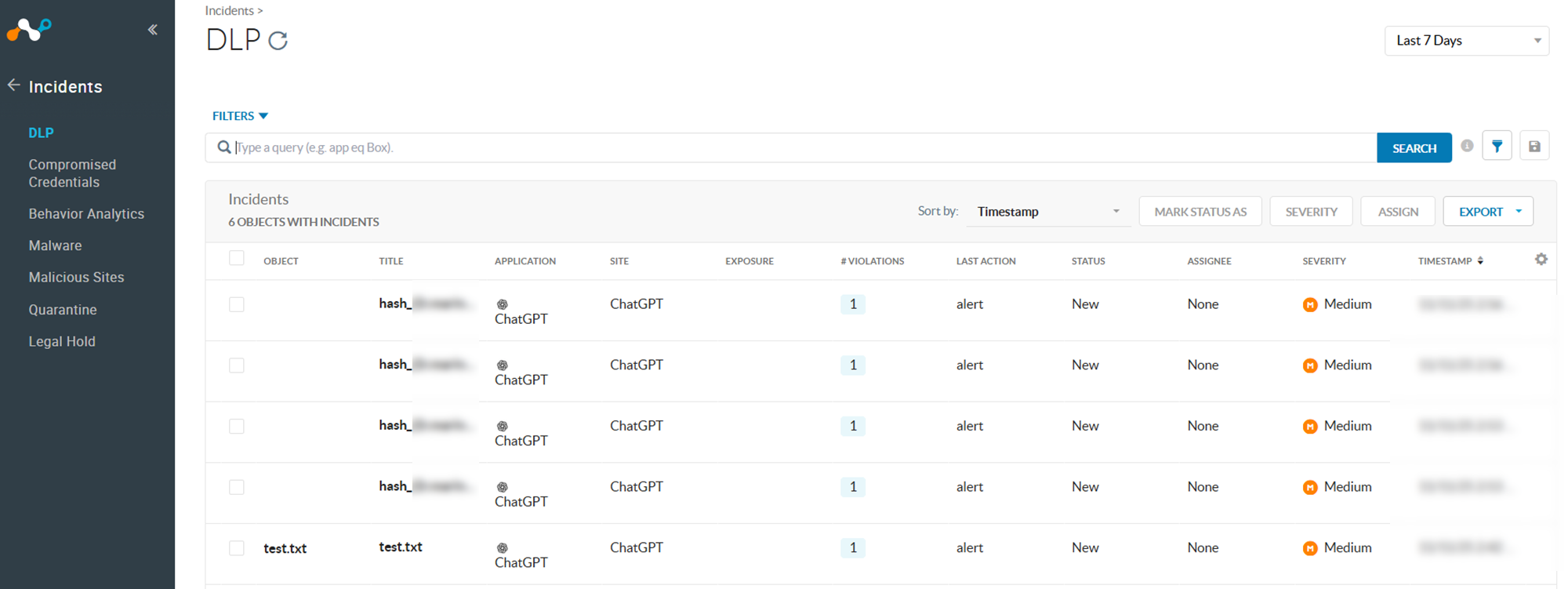
Task: Open Legal Hold in the sidebar
Action: click(x=62, y=342)
